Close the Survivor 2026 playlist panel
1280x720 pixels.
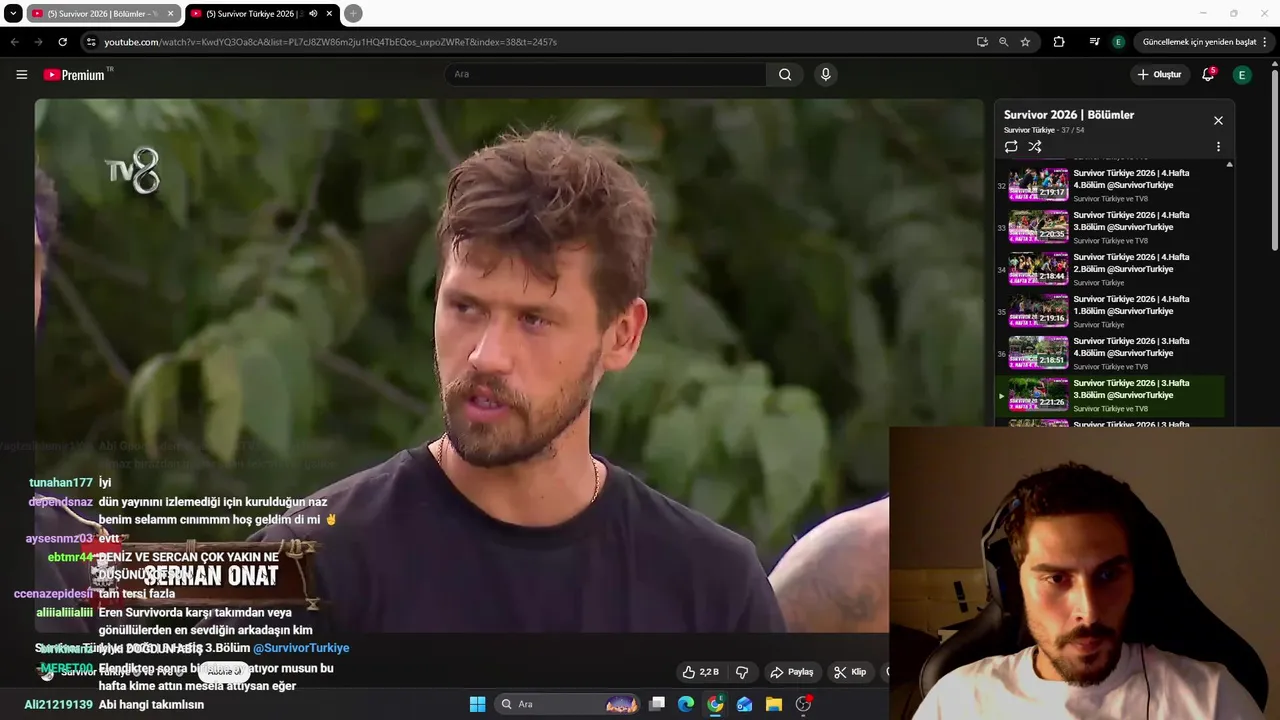click(x=1218, y=120)
